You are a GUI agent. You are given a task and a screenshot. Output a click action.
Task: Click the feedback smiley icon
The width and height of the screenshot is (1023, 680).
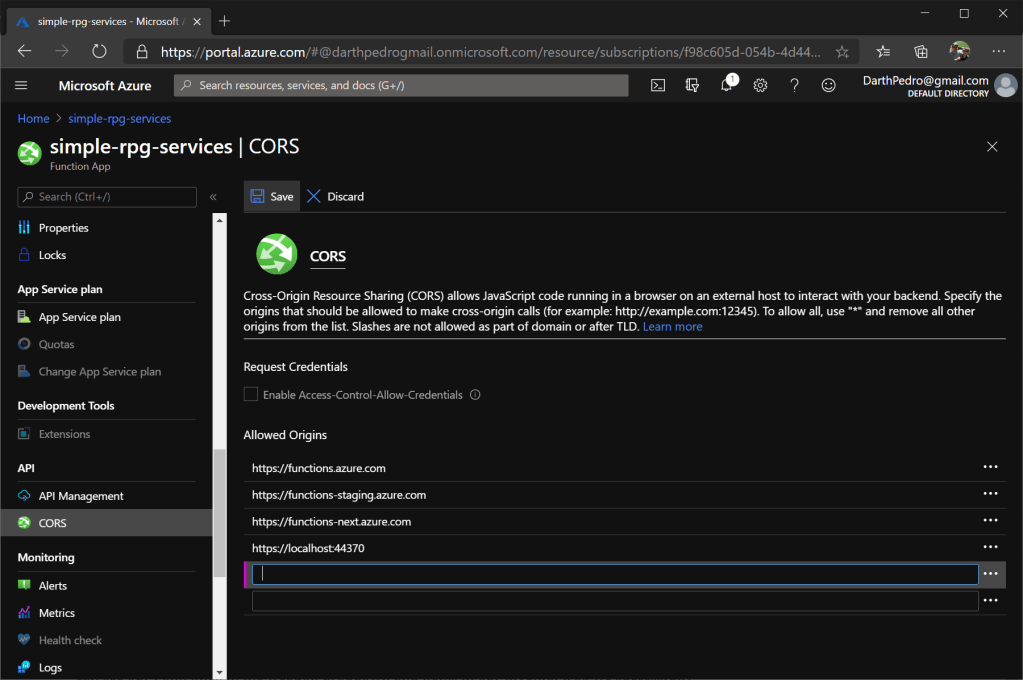coord(828,86)
